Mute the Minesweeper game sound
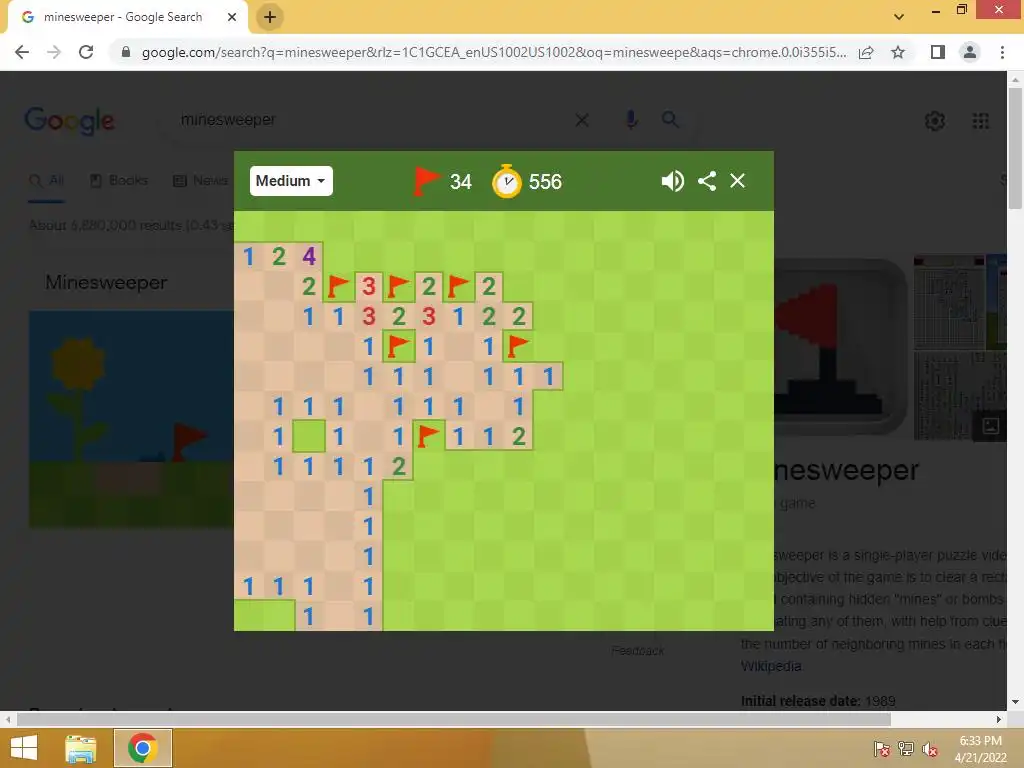 click(x=672, y=181)
